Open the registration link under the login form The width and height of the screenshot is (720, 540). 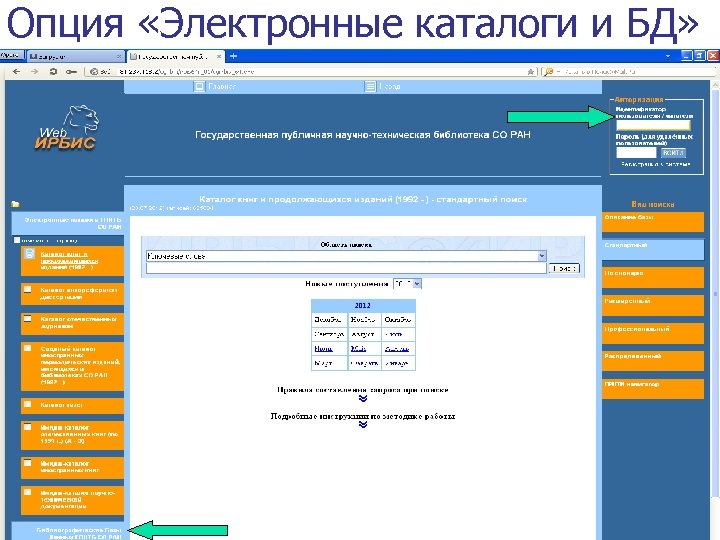click(x=656, y=164)
